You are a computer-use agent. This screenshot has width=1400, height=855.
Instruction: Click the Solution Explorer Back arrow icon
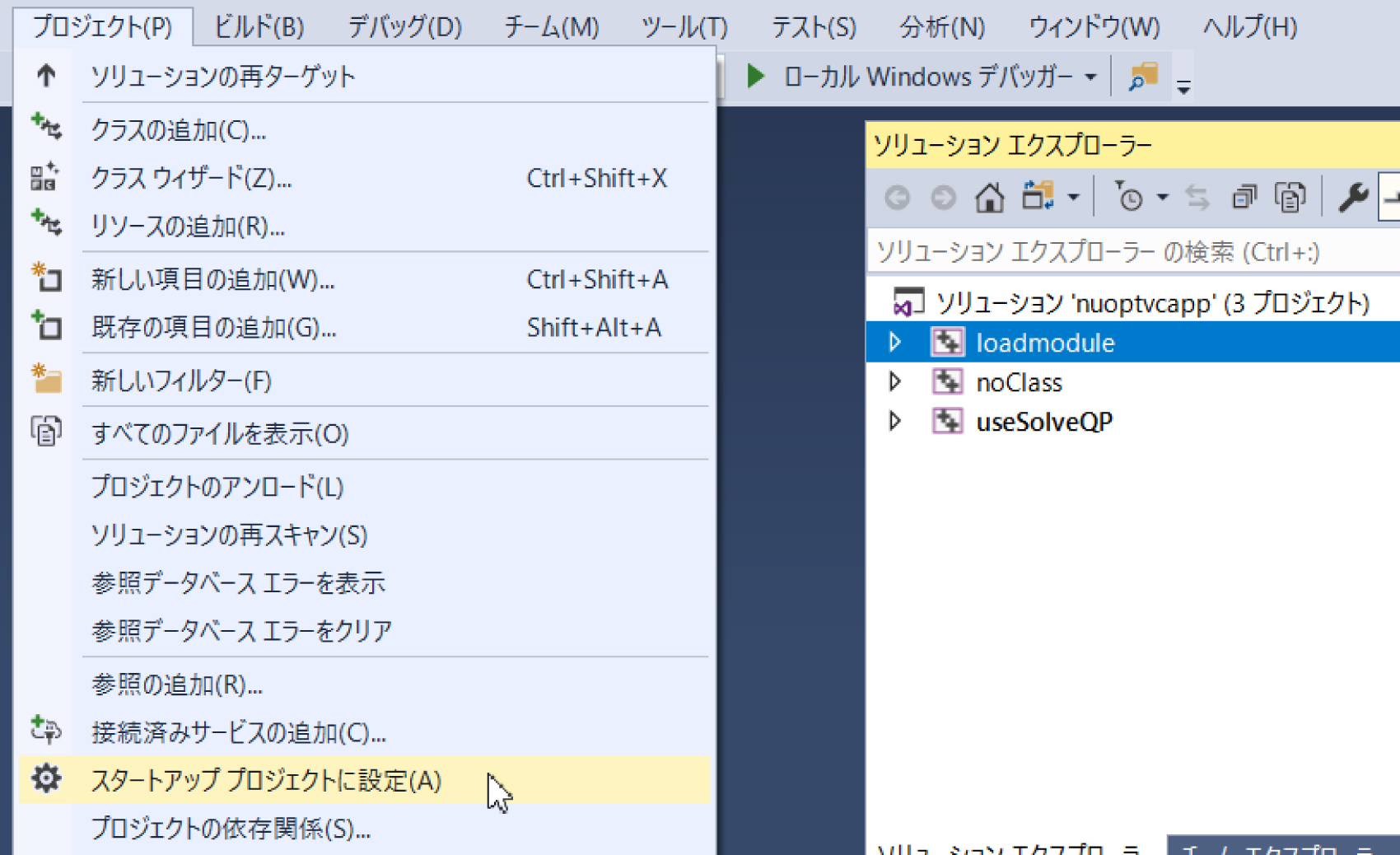click(x=897, y=198)
